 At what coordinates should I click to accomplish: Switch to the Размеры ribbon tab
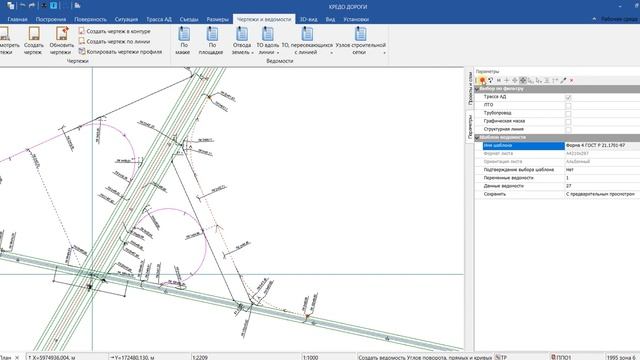[218, 19]
